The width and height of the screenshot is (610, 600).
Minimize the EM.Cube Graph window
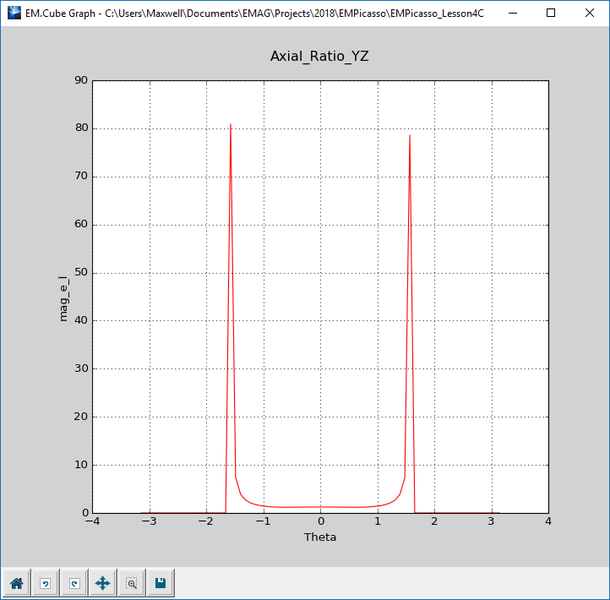(504, 14)
